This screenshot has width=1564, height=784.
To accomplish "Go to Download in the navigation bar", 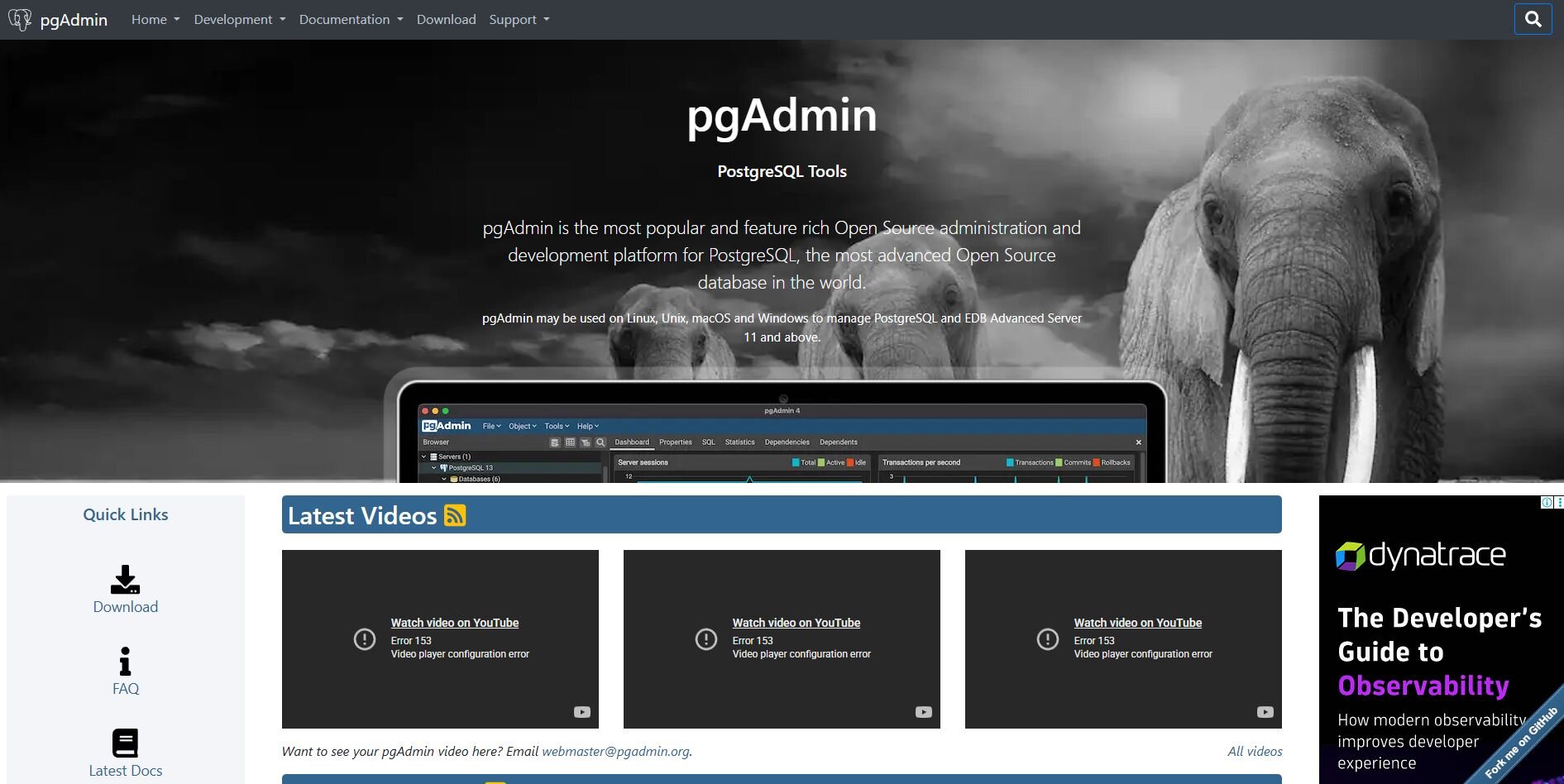I will 446,19.
